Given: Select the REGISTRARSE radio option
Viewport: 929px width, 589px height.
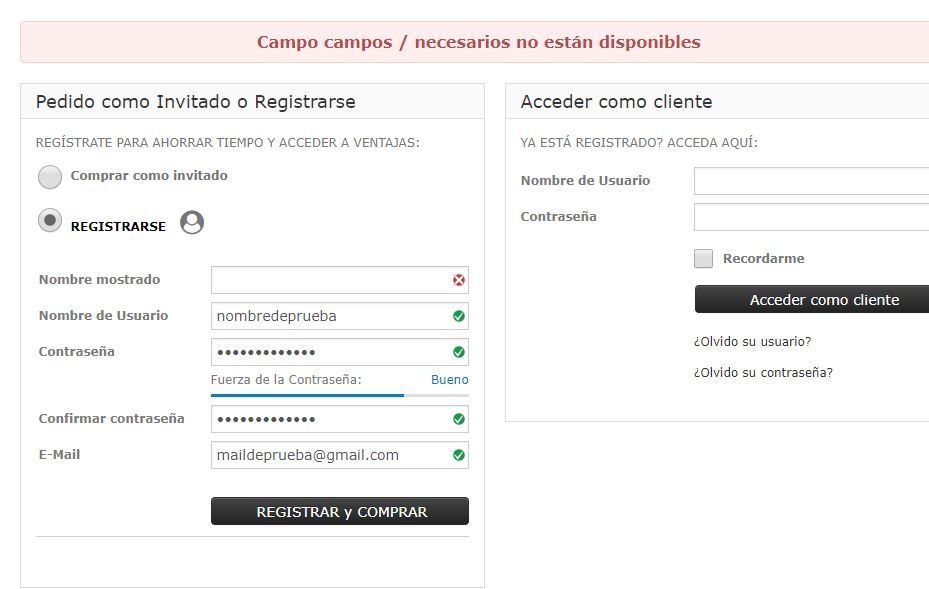Looking at the screenshot, I should point(50,220).
